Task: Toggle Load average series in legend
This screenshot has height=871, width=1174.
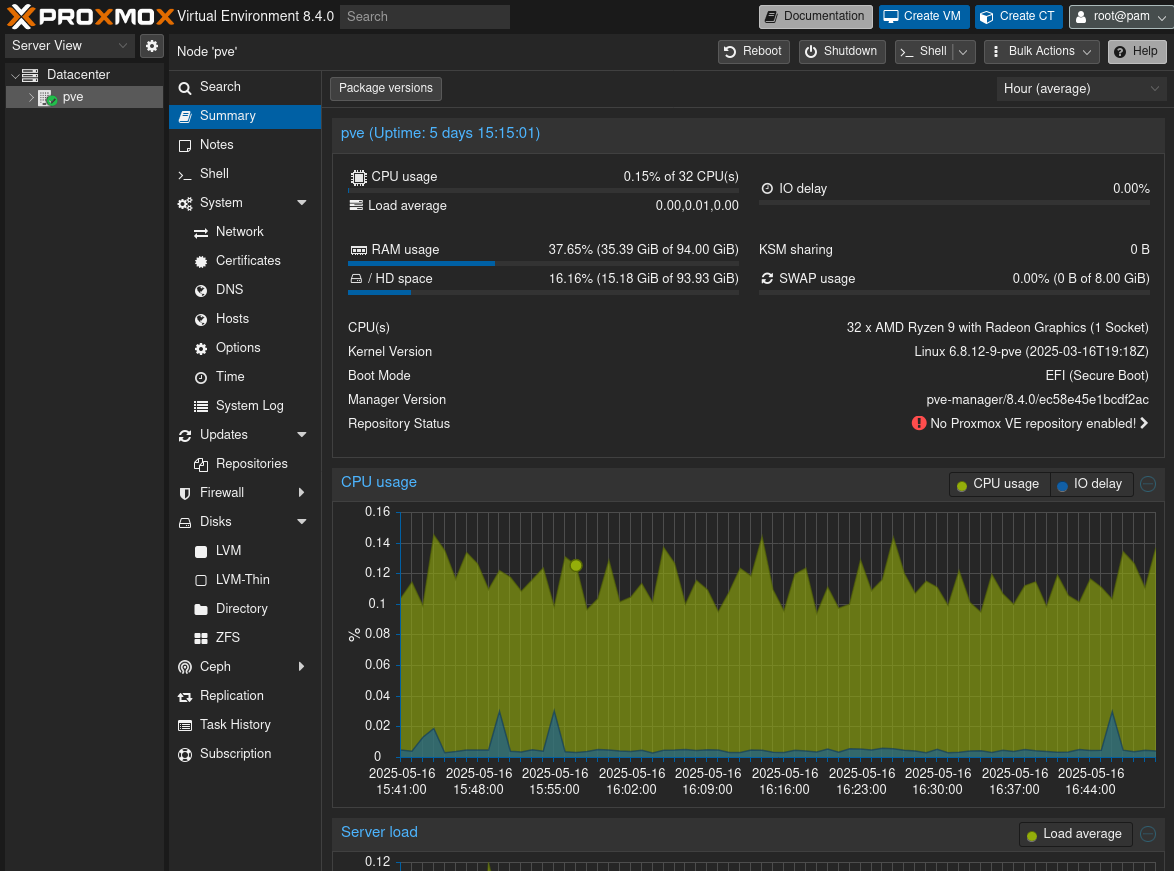Action: (1075, 834)
